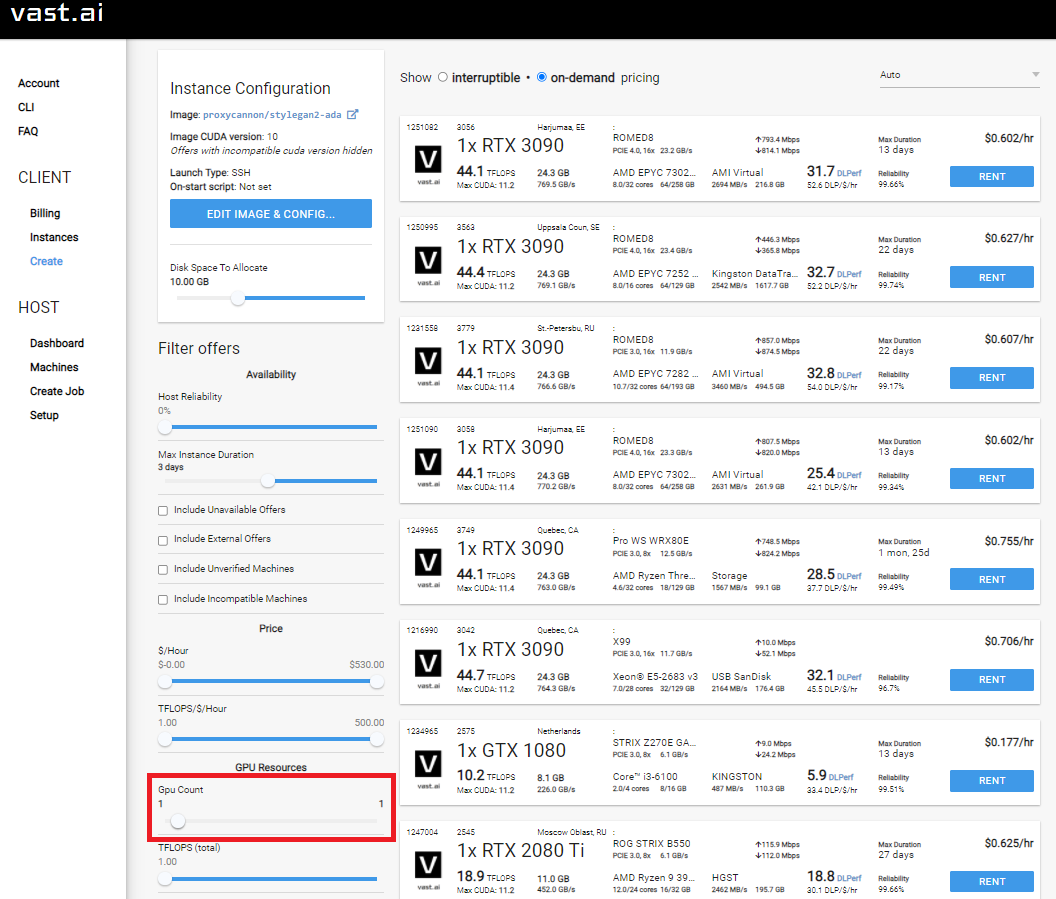The width and height of the screenshot is (1056, 899).
Task: Rent the GTX 1080 offer
Action: pyautogui.click(x=991, y=780)
